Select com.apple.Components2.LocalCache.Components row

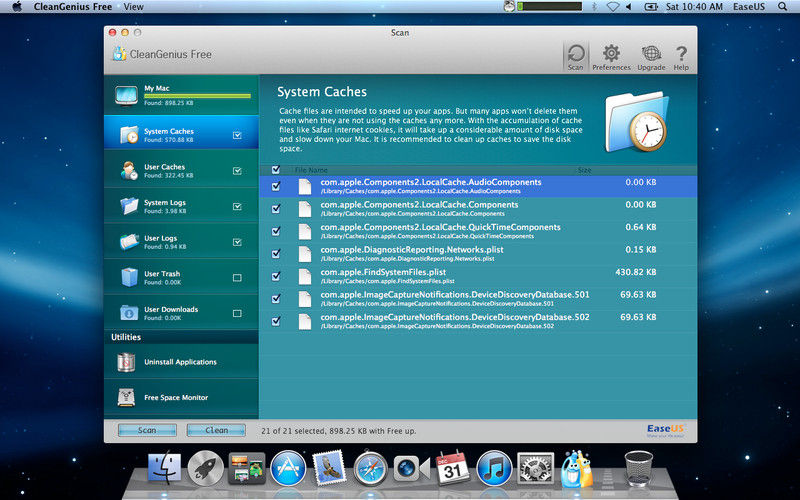(x=478, y=209)
